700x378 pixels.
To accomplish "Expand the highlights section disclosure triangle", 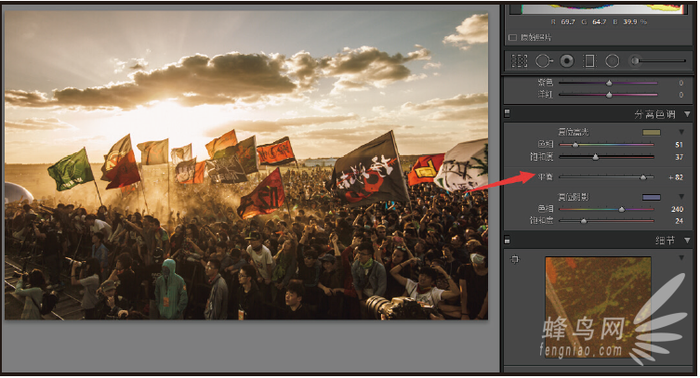I will point(681,132).
